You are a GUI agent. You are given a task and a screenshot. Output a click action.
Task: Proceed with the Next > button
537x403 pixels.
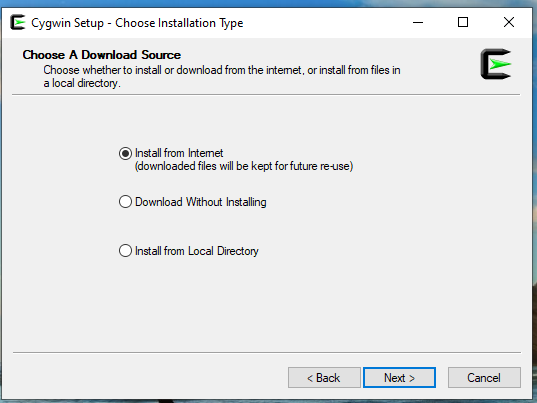pyautogui.click(x=399, y=378)
